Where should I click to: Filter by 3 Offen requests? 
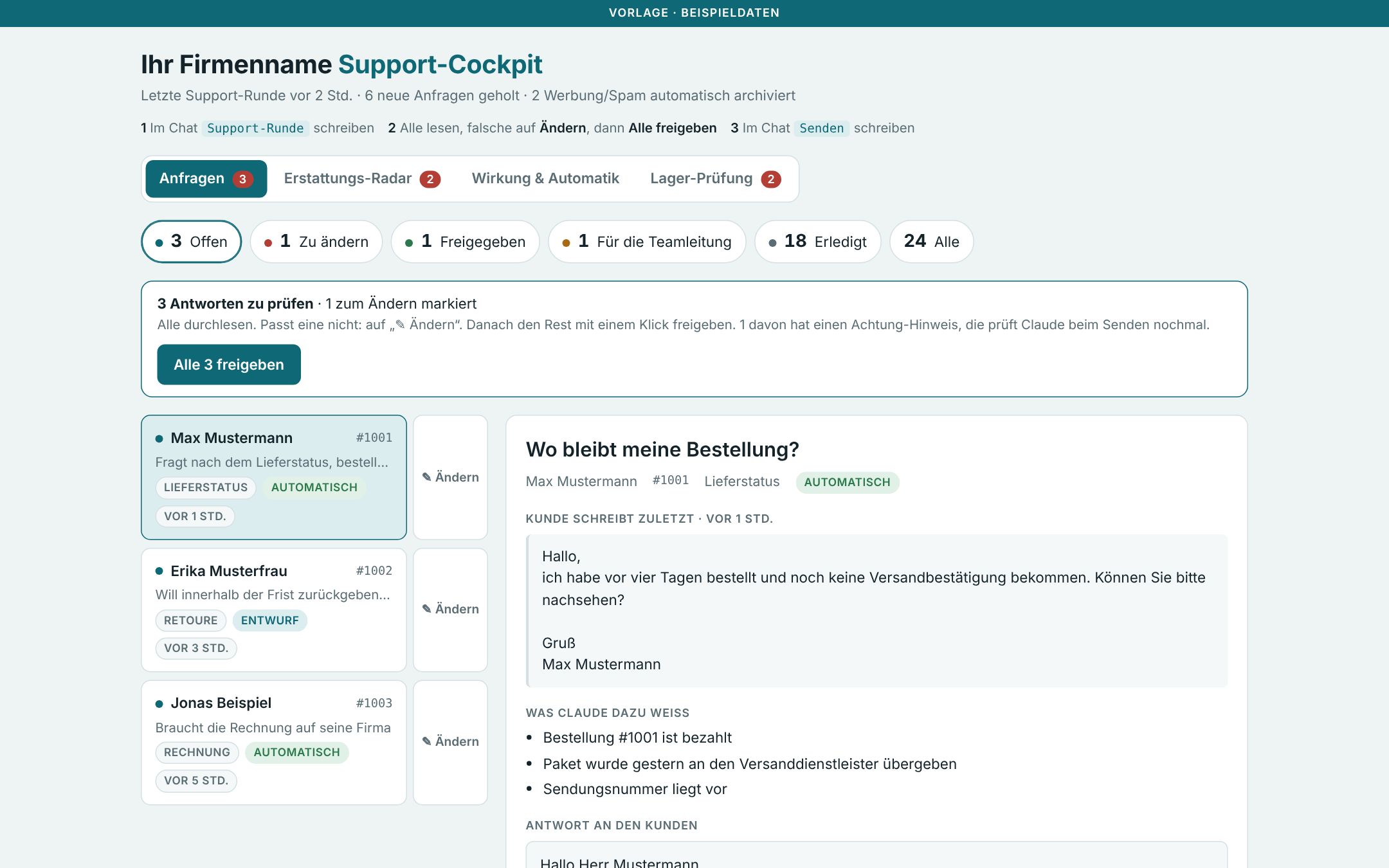pyautogui.click(x=192, y=242)
